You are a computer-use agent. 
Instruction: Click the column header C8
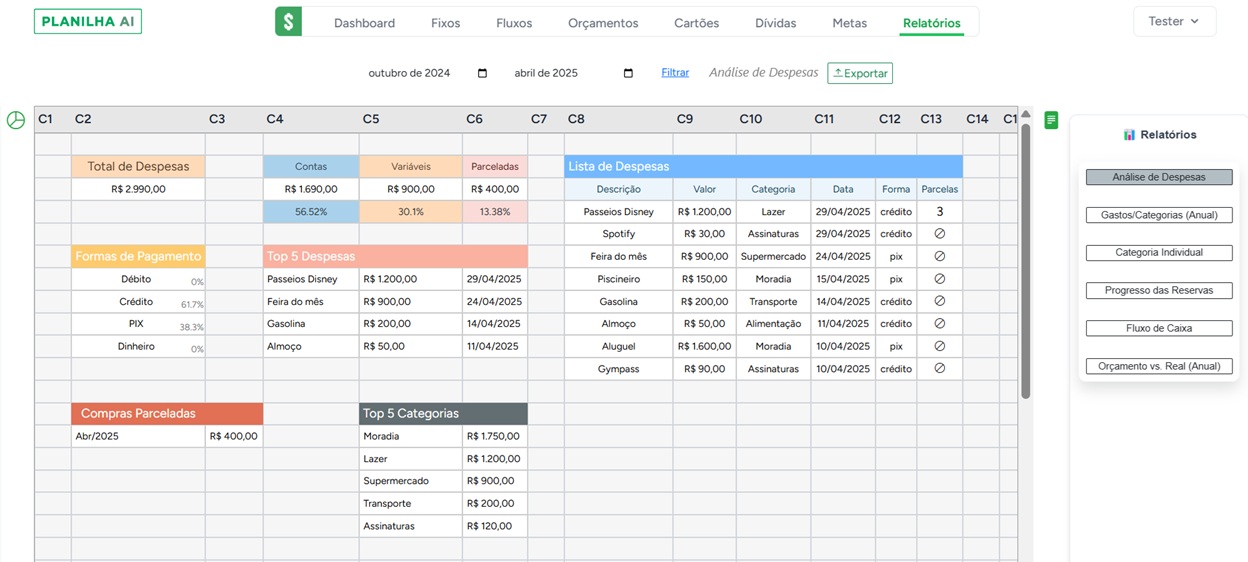click(x=618, y=119)
